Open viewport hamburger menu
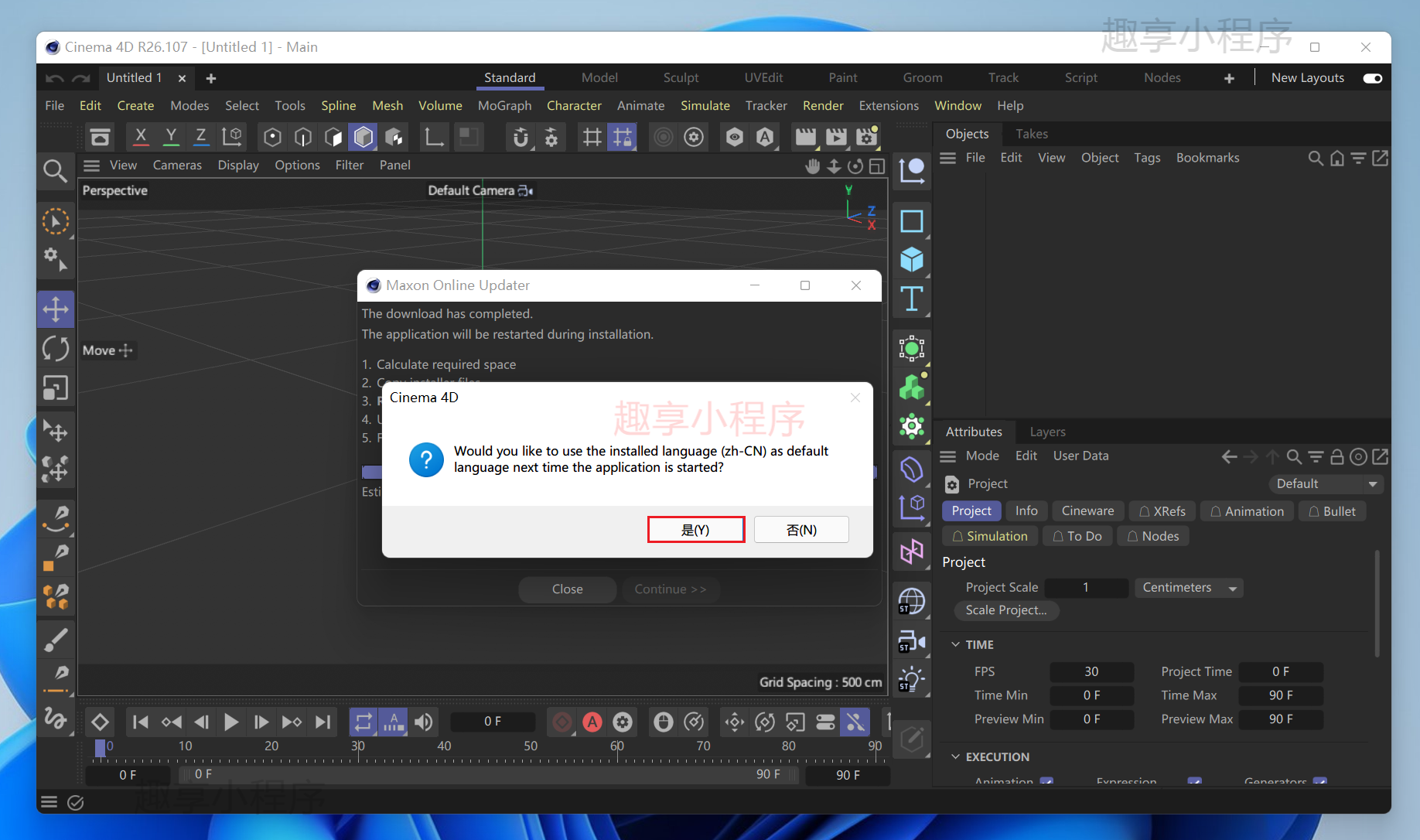1420x840 pixels. point(91,166)
